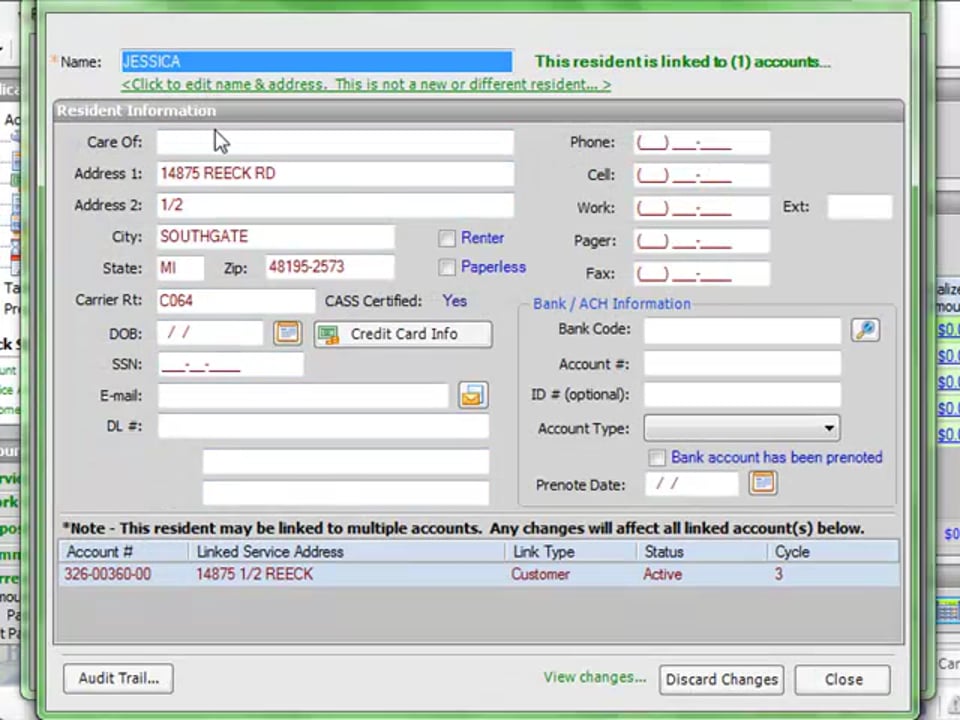The height and width of the screenshot is (720, 960).
Task: Click the Audit Trail button
Action: 118,678
